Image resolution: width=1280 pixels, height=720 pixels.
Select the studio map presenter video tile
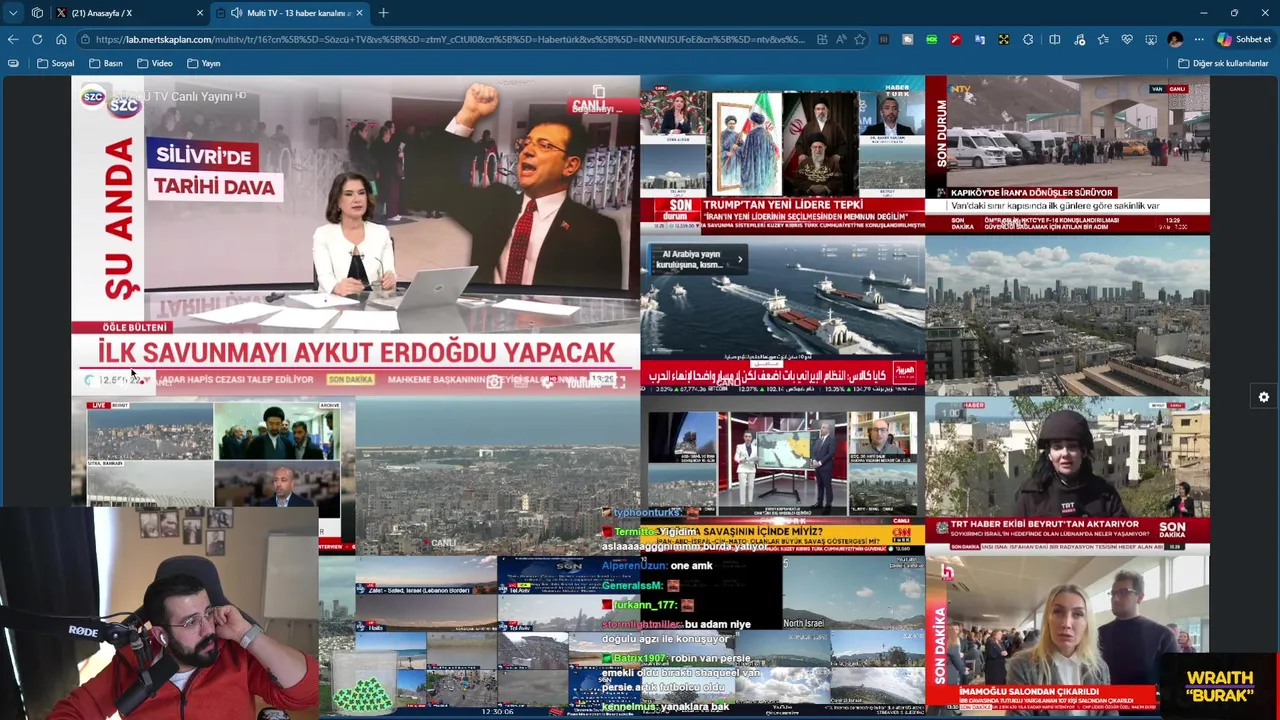[783, 475]
